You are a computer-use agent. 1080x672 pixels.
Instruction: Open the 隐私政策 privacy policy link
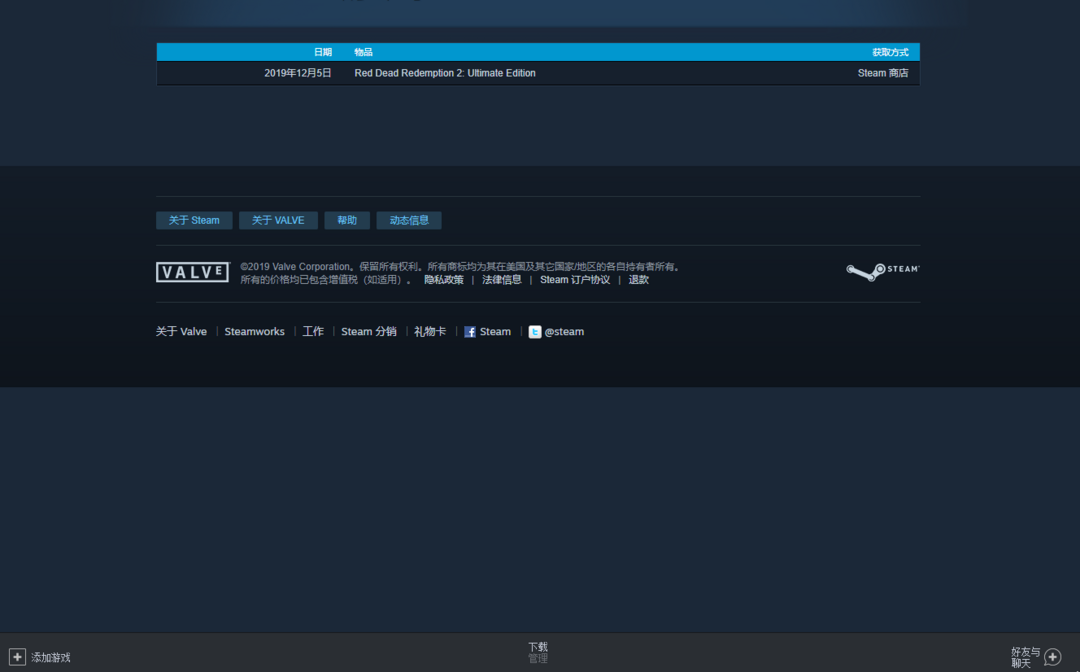tap(444, 280)
